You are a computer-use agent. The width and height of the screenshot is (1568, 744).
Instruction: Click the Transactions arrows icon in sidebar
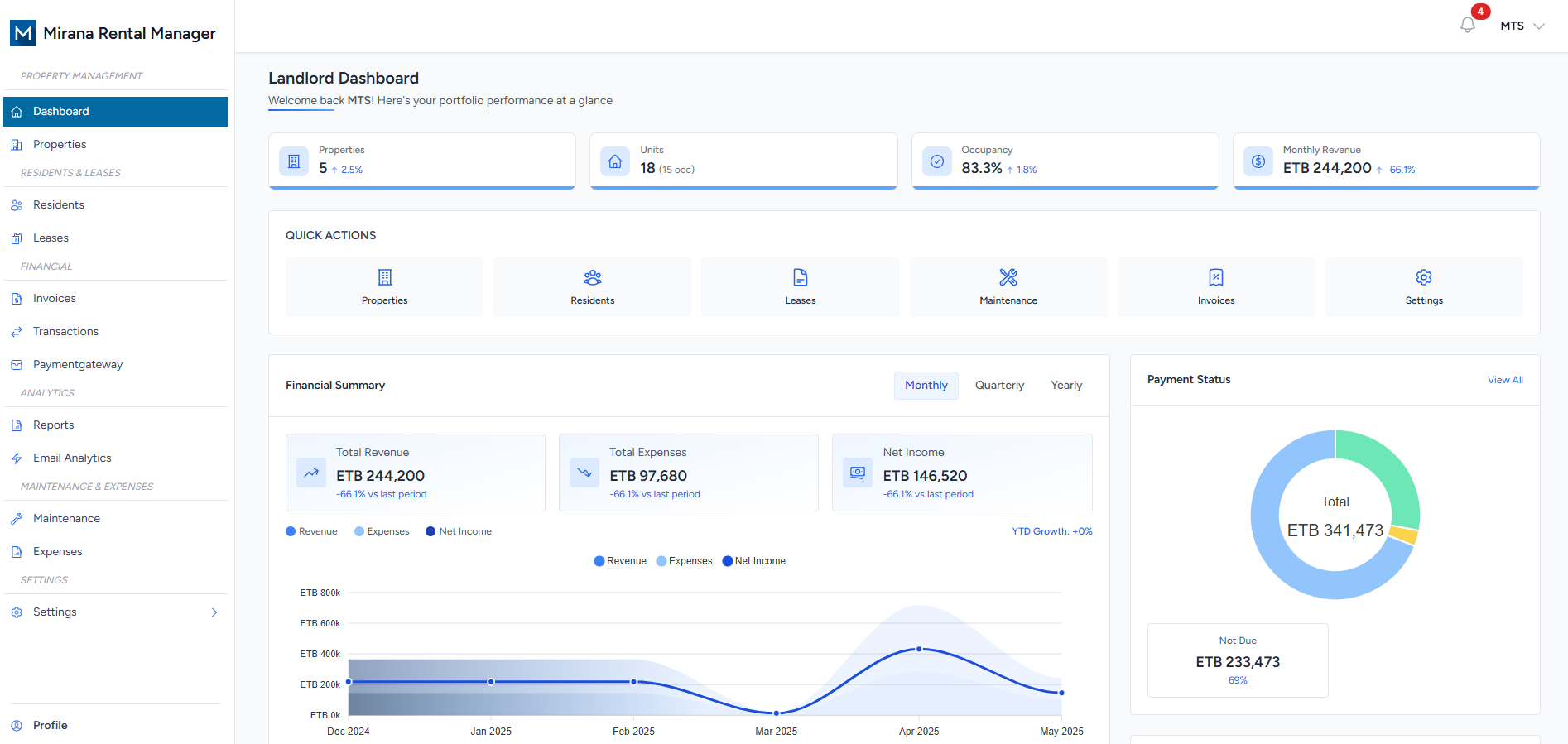point(17,332)
